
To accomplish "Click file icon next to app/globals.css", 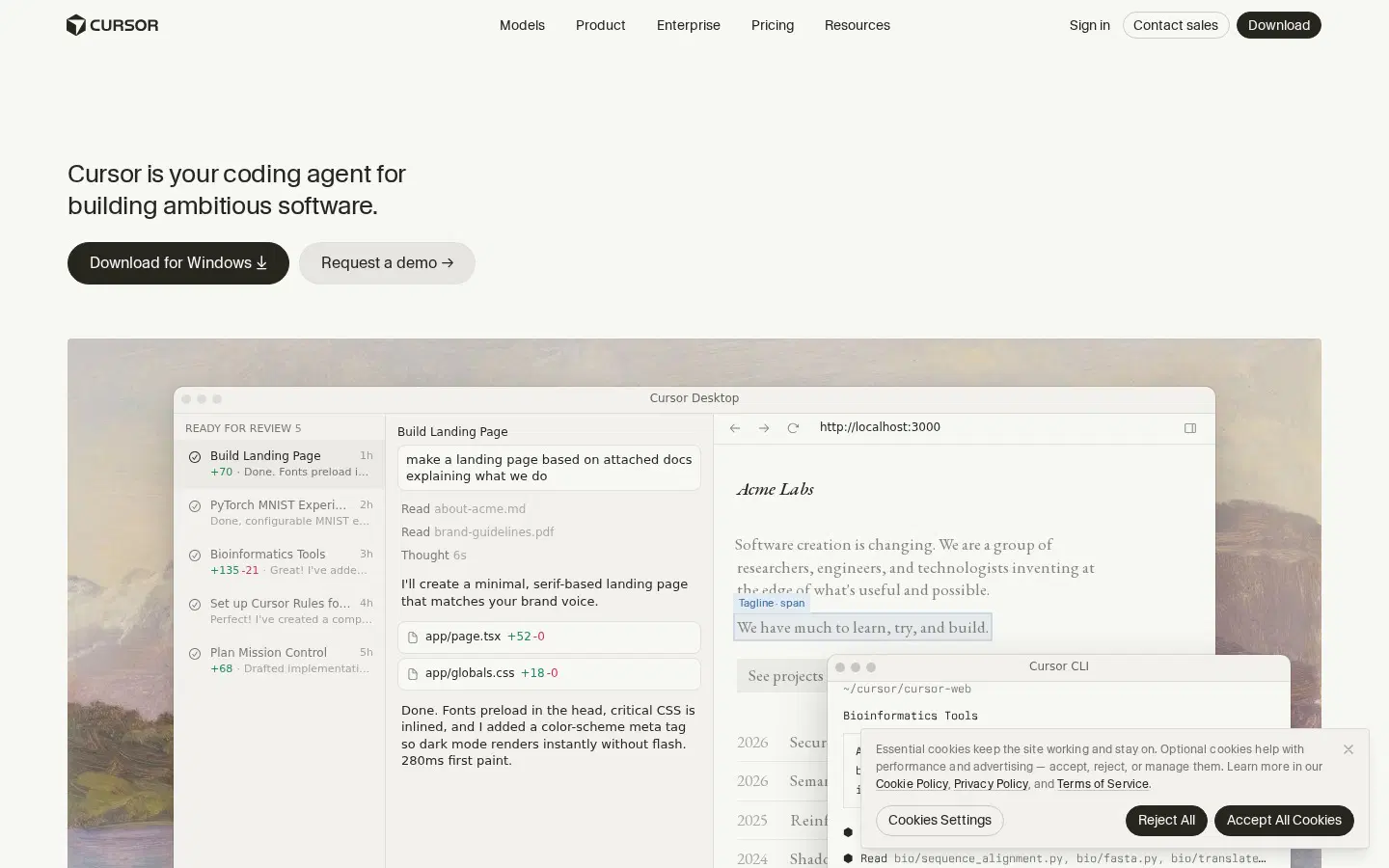I will pyautogui.click(x=413, y=674).
